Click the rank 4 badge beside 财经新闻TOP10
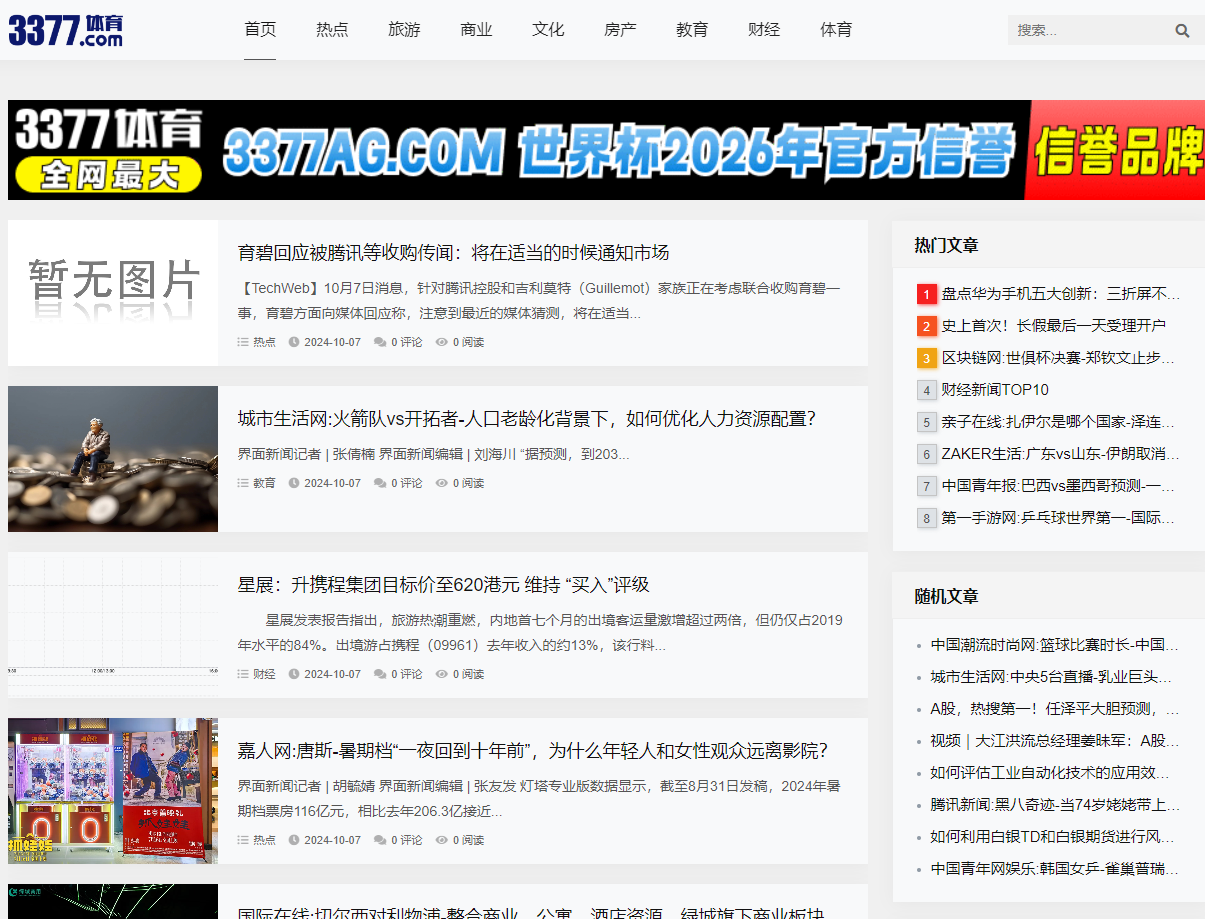 coord(927,390)
